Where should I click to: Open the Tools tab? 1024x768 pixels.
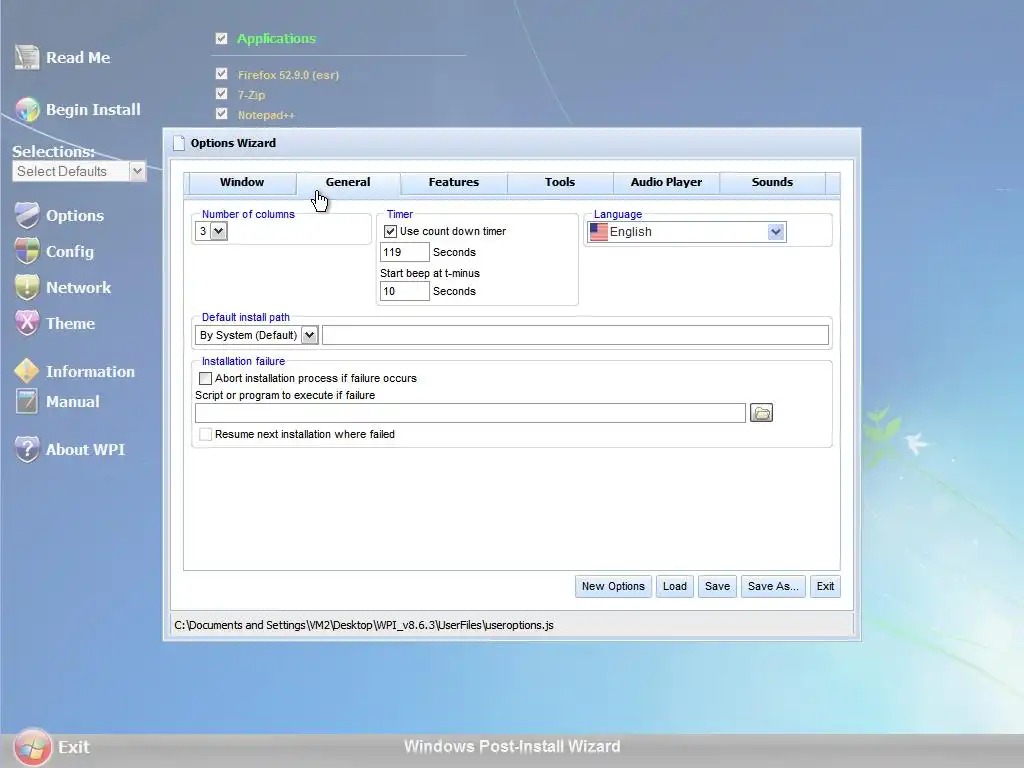(x=560, y=182)
